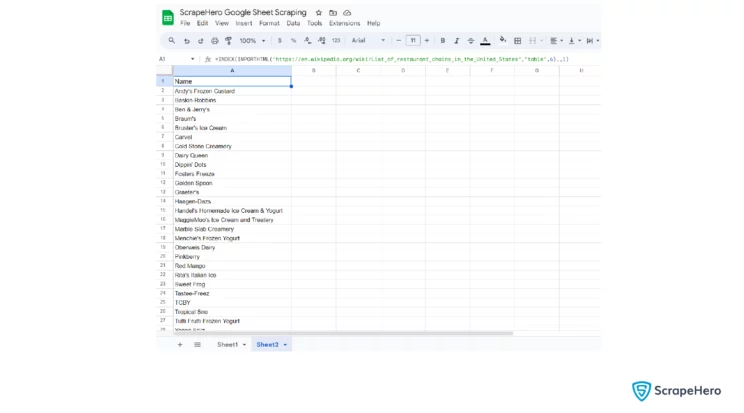Viewport: 744px width, 413px height.
Task: Open the Extensions menu
Action: click(x=344, y=23)
